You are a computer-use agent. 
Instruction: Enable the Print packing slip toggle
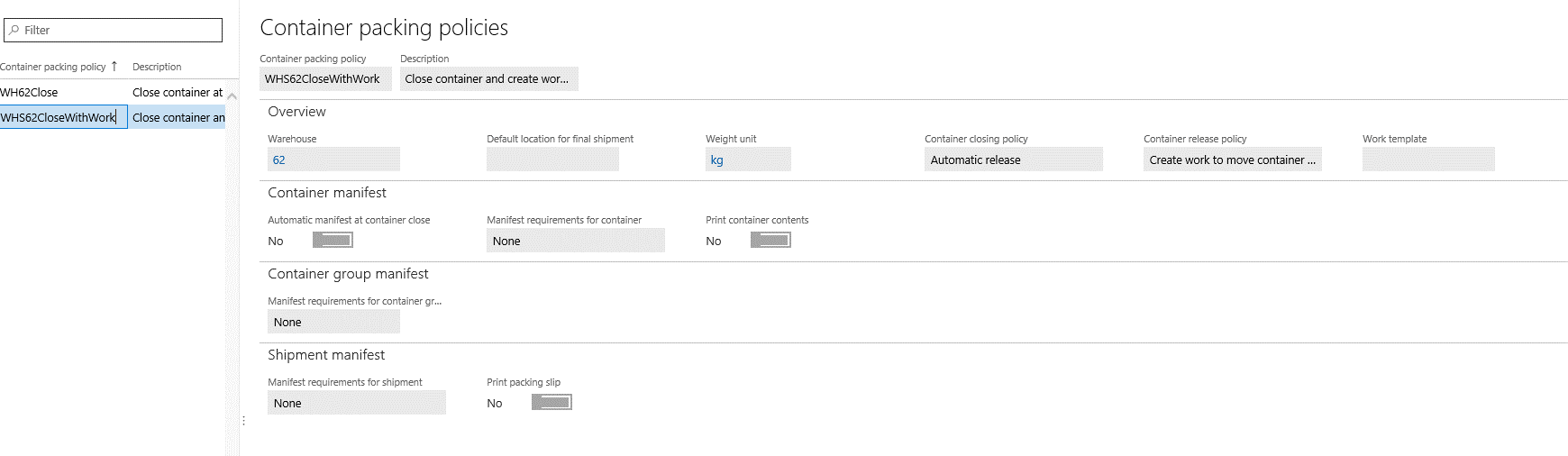552,402
